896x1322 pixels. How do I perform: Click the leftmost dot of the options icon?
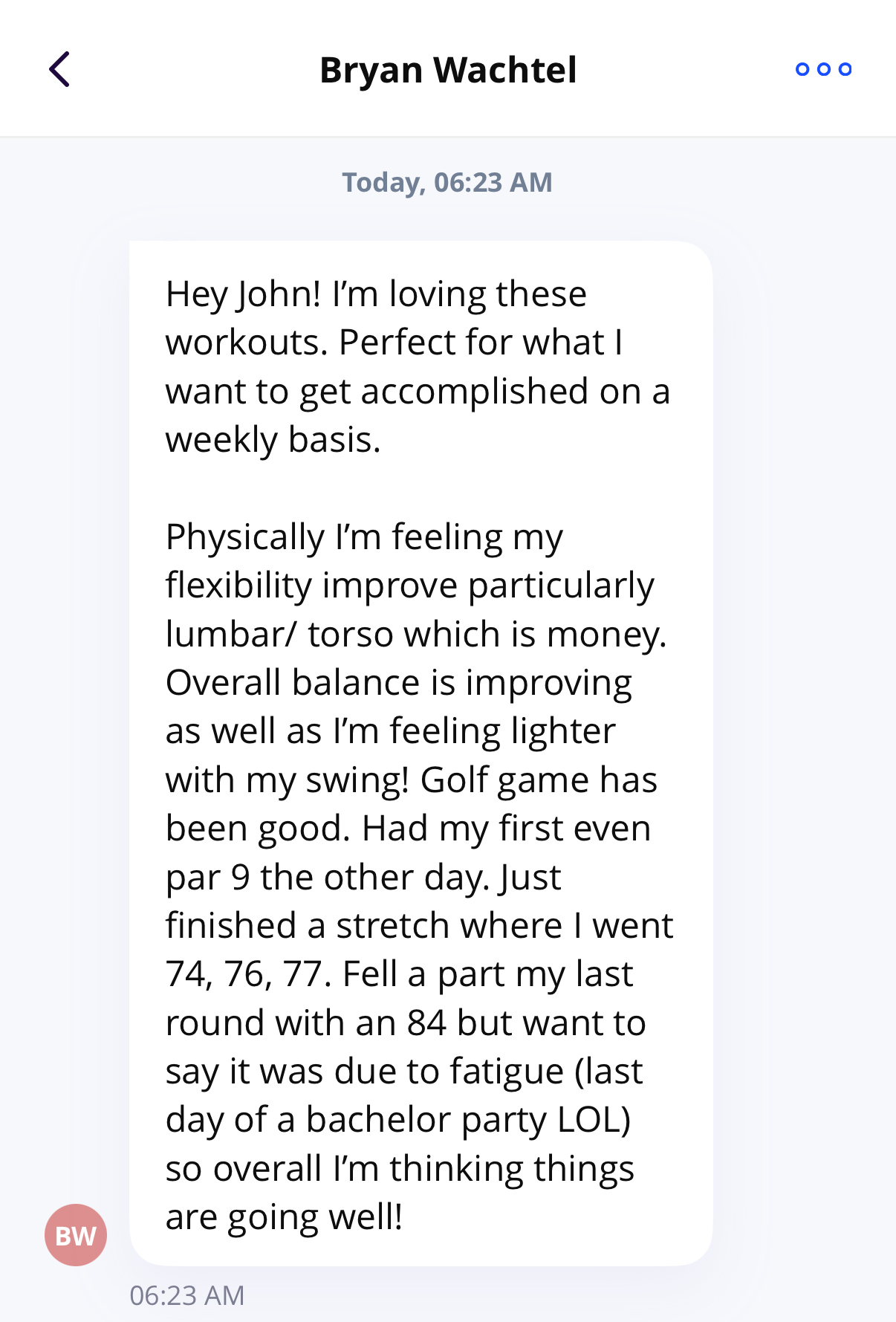pos(802,69)
